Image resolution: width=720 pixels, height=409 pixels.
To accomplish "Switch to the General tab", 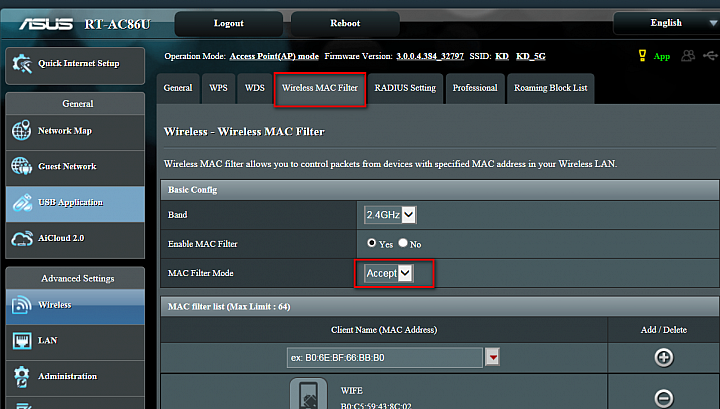I will click(178, 88).
